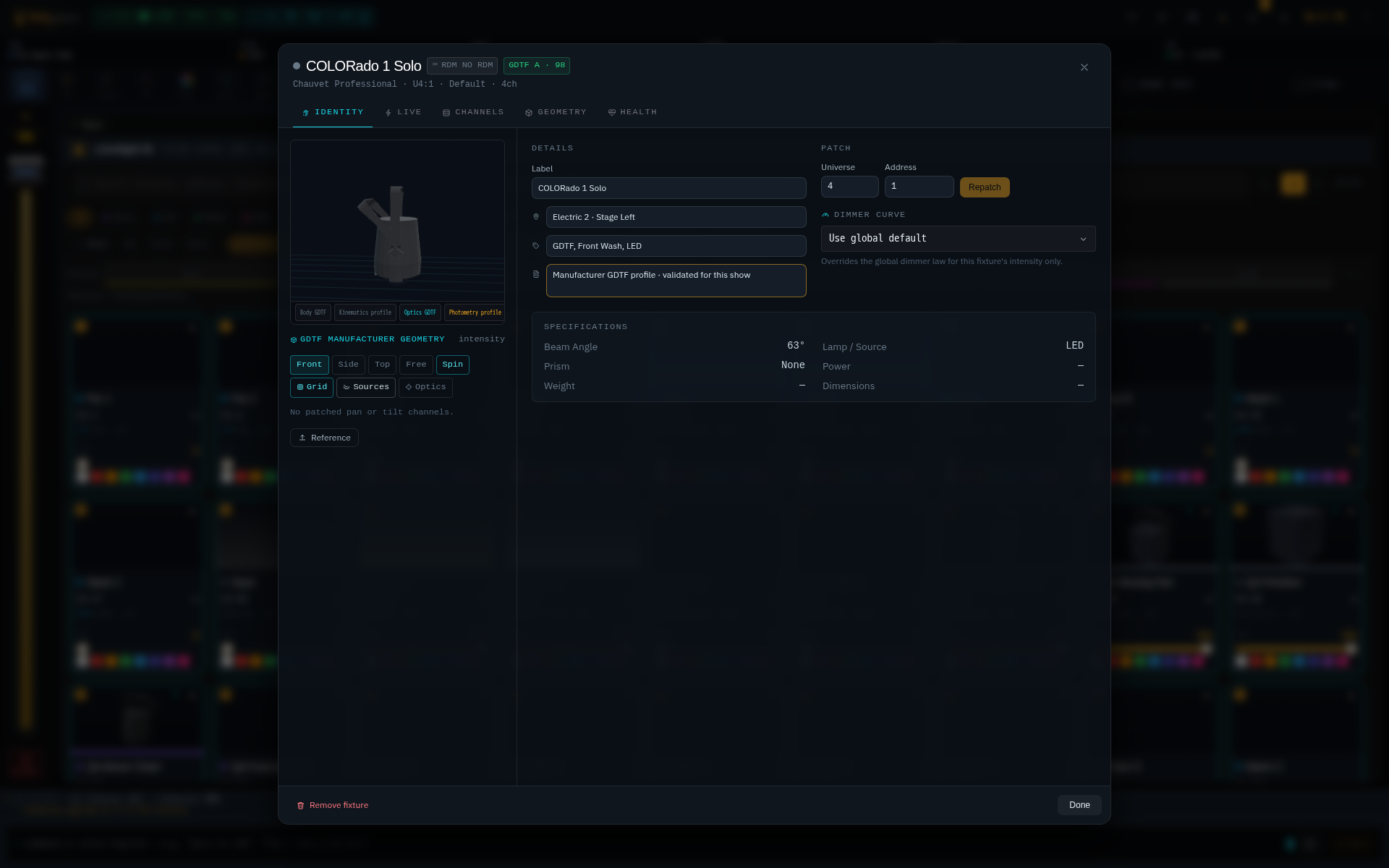Click Remove fixture

(333, 805)
